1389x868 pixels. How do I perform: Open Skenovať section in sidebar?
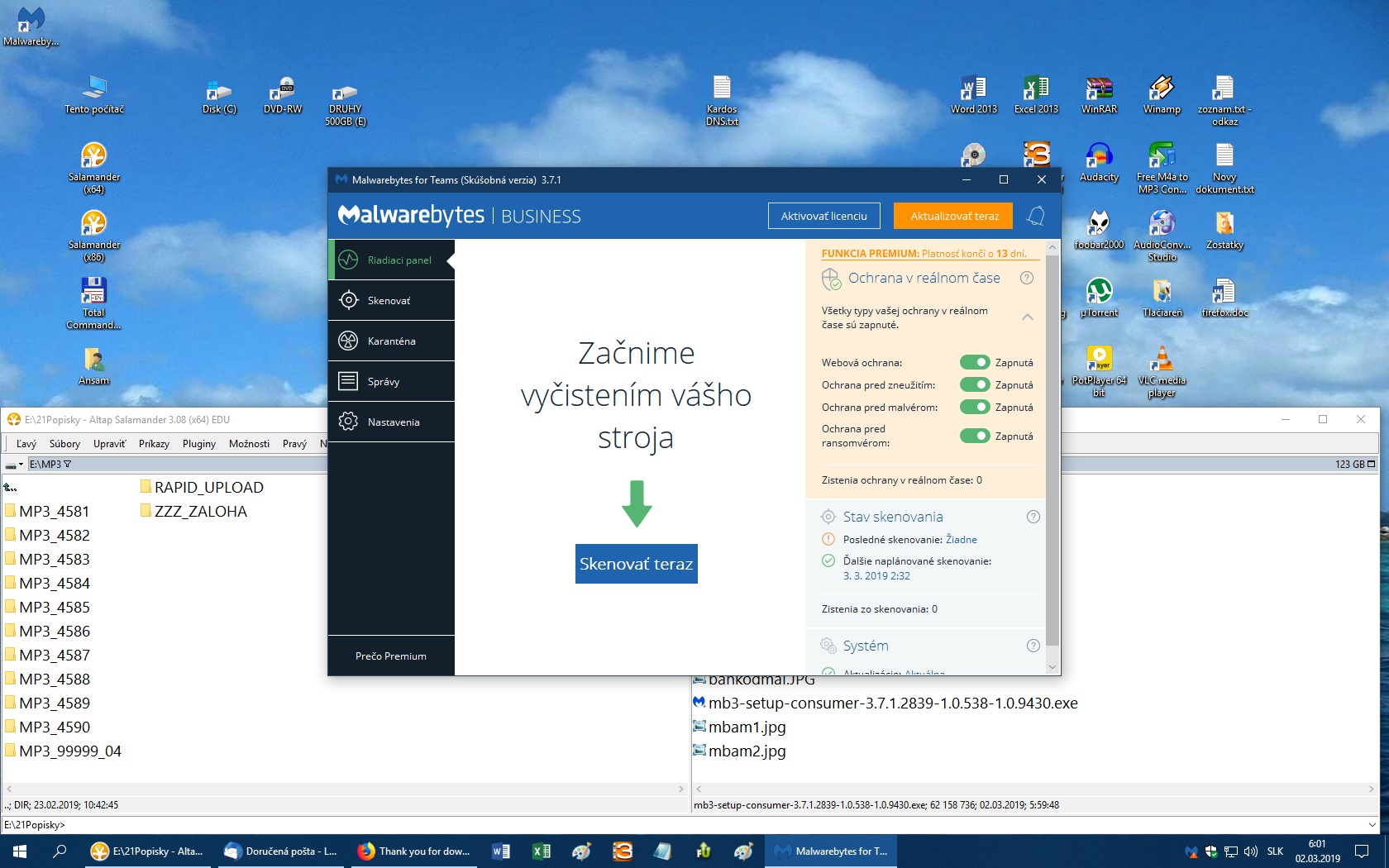coord(391,300)
